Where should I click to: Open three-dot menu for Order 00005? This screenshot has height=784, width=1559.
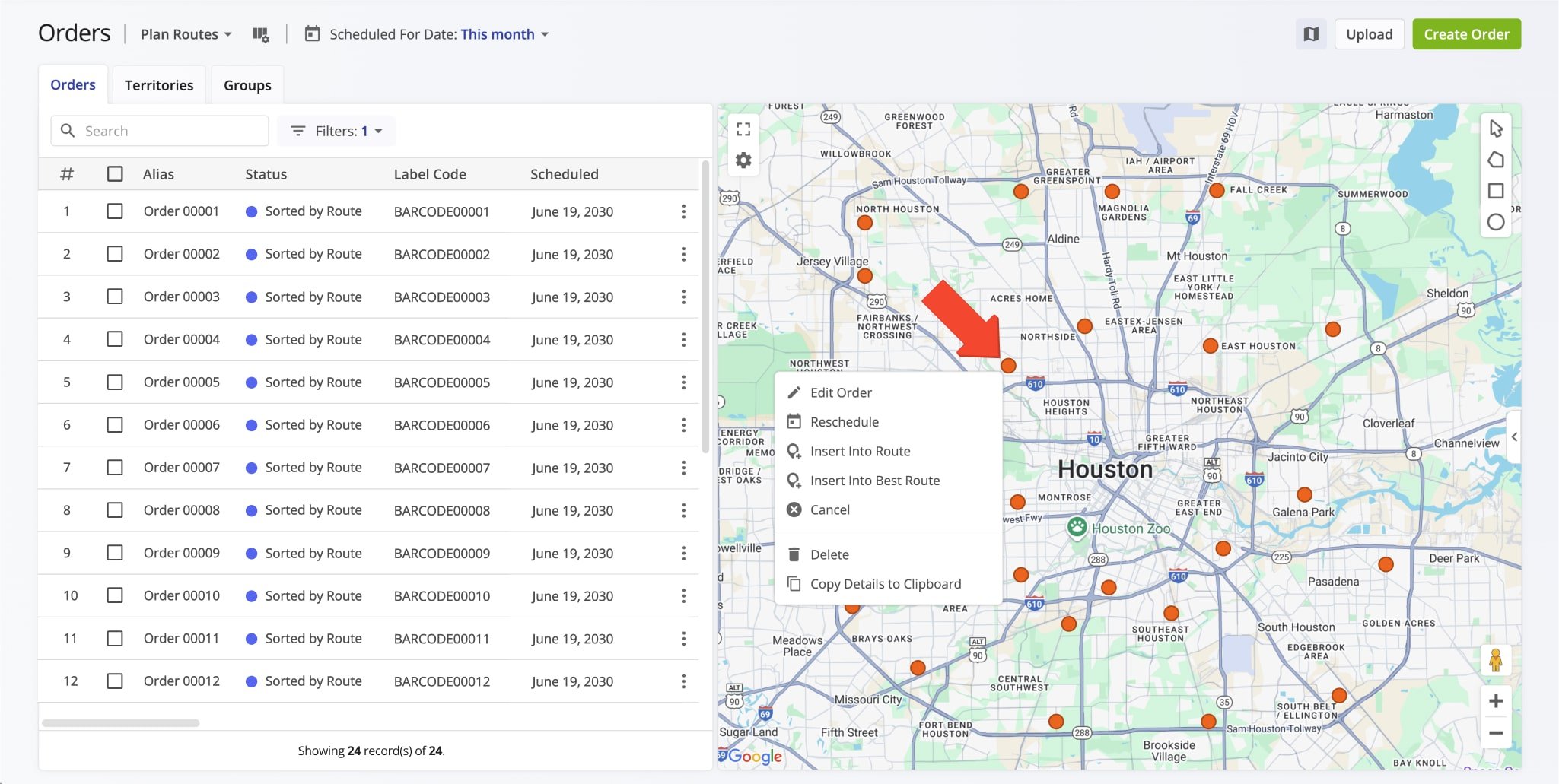point(683,382)
